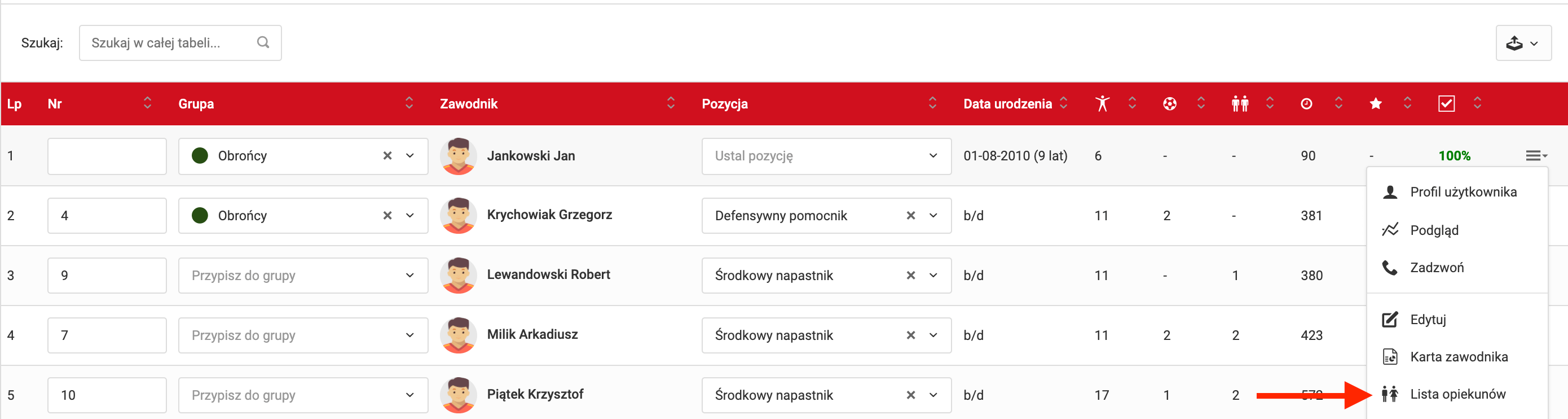The width and height of the screenshot is (1568, 419).
Task: Open group dropdown for Piątek Krzysztof
Action: (409, 395)
